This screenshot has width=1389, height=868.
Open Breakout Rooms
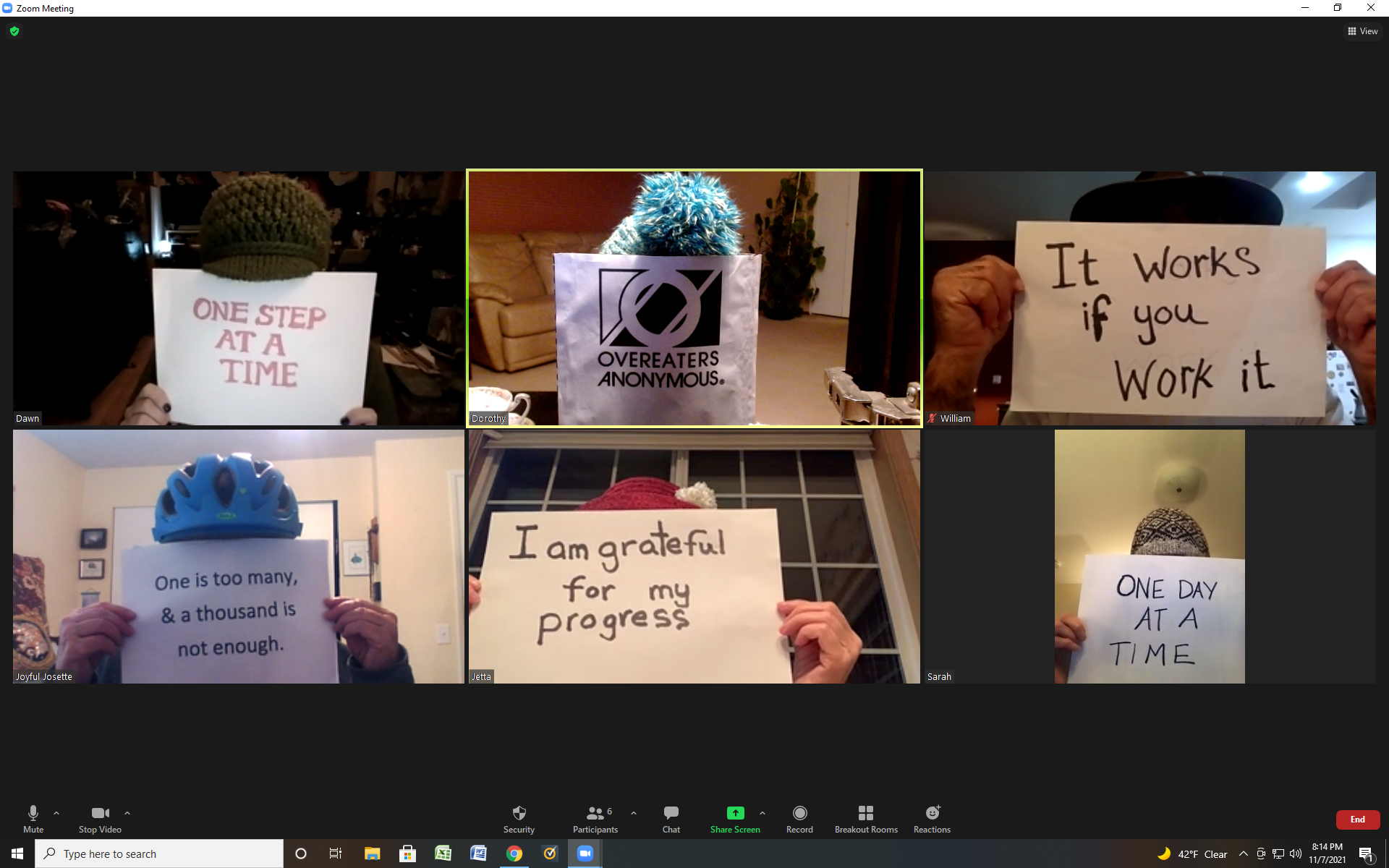click(866, 819)
